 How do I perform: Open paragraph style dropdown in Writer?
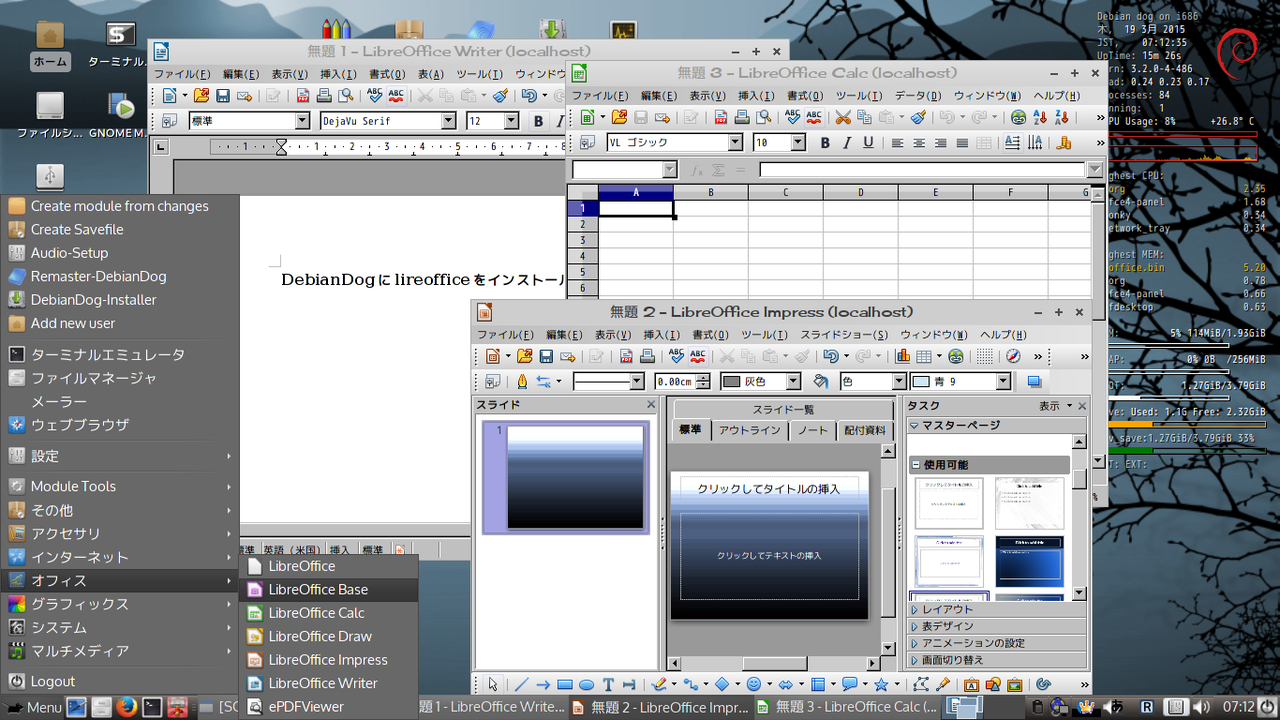click(302, 121)
